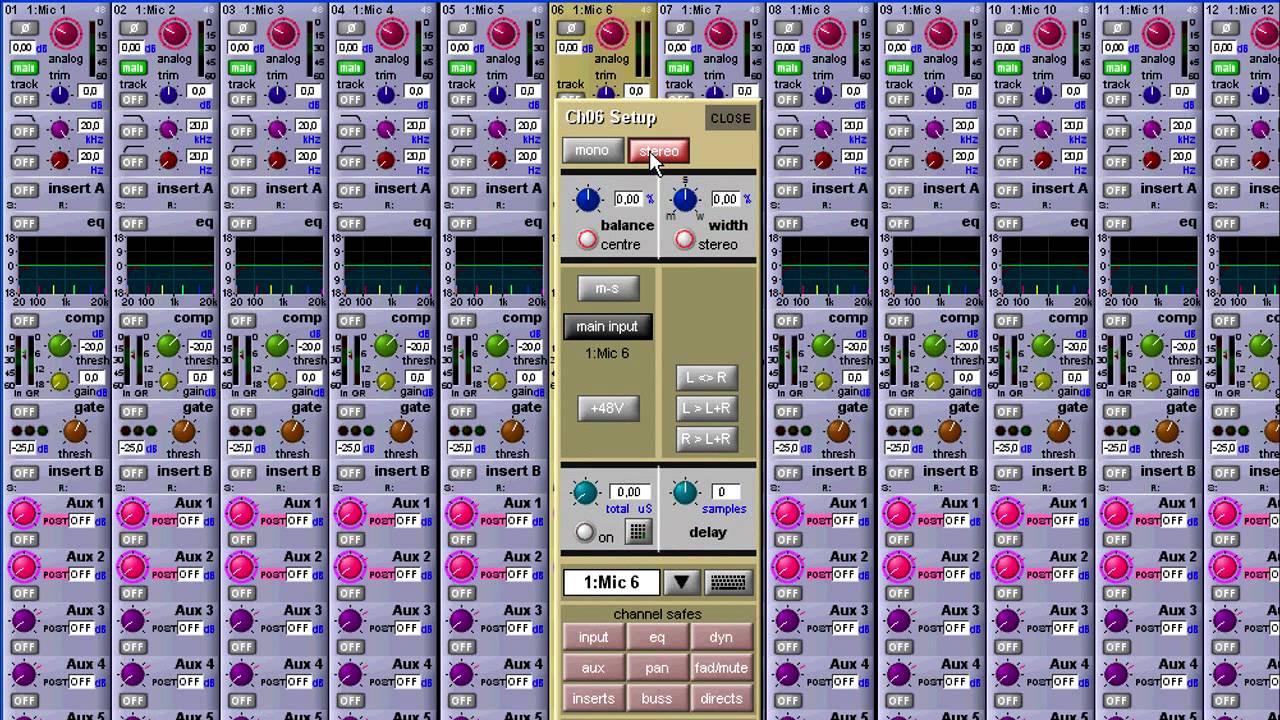Select the gate thresh knob on channel 03
Image resolution: width=1280 pixels, height=720 pixels.
293,431
